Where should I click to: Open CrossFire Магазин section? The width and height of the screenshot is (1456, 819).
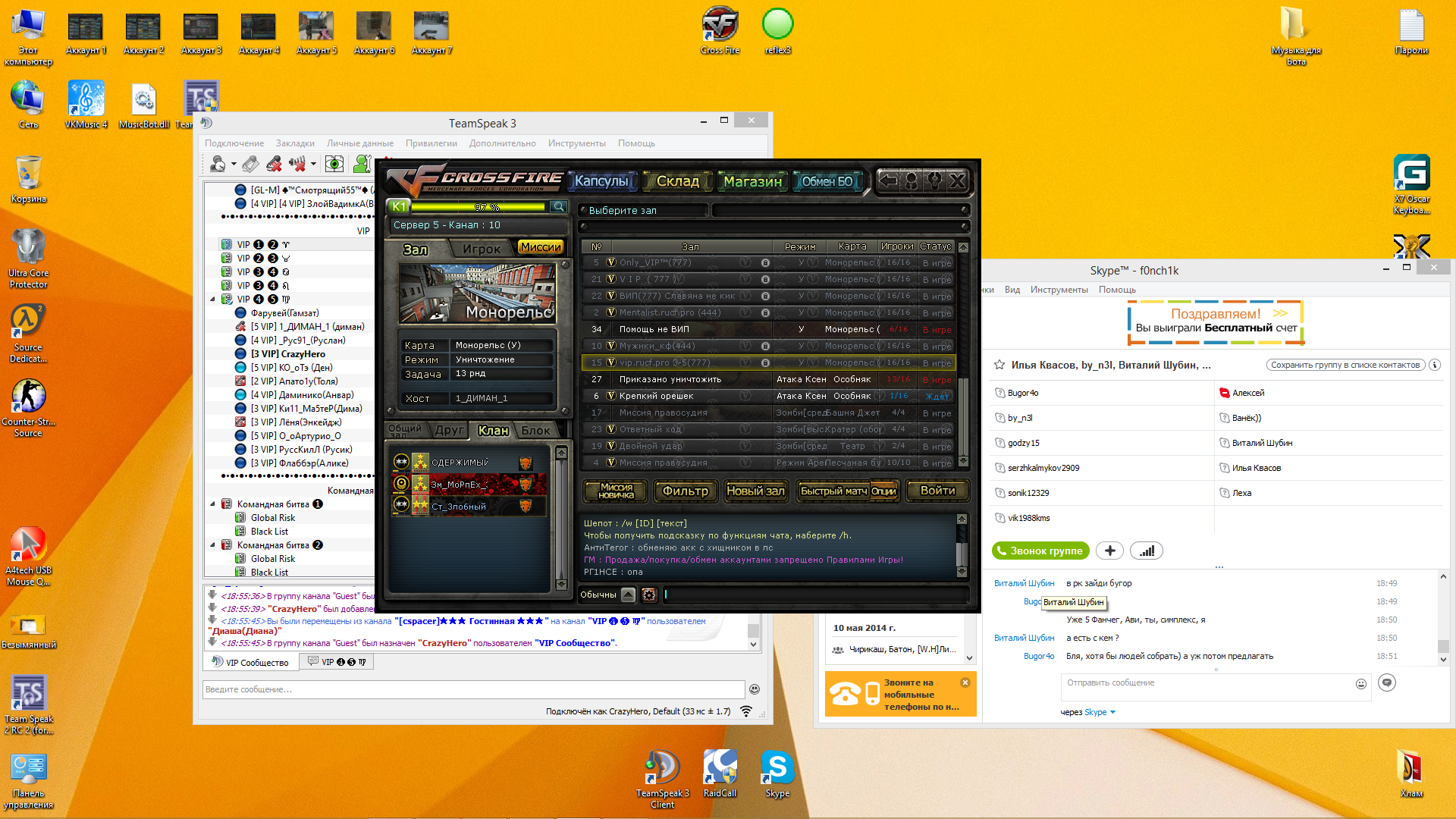(x=752, y=181)
